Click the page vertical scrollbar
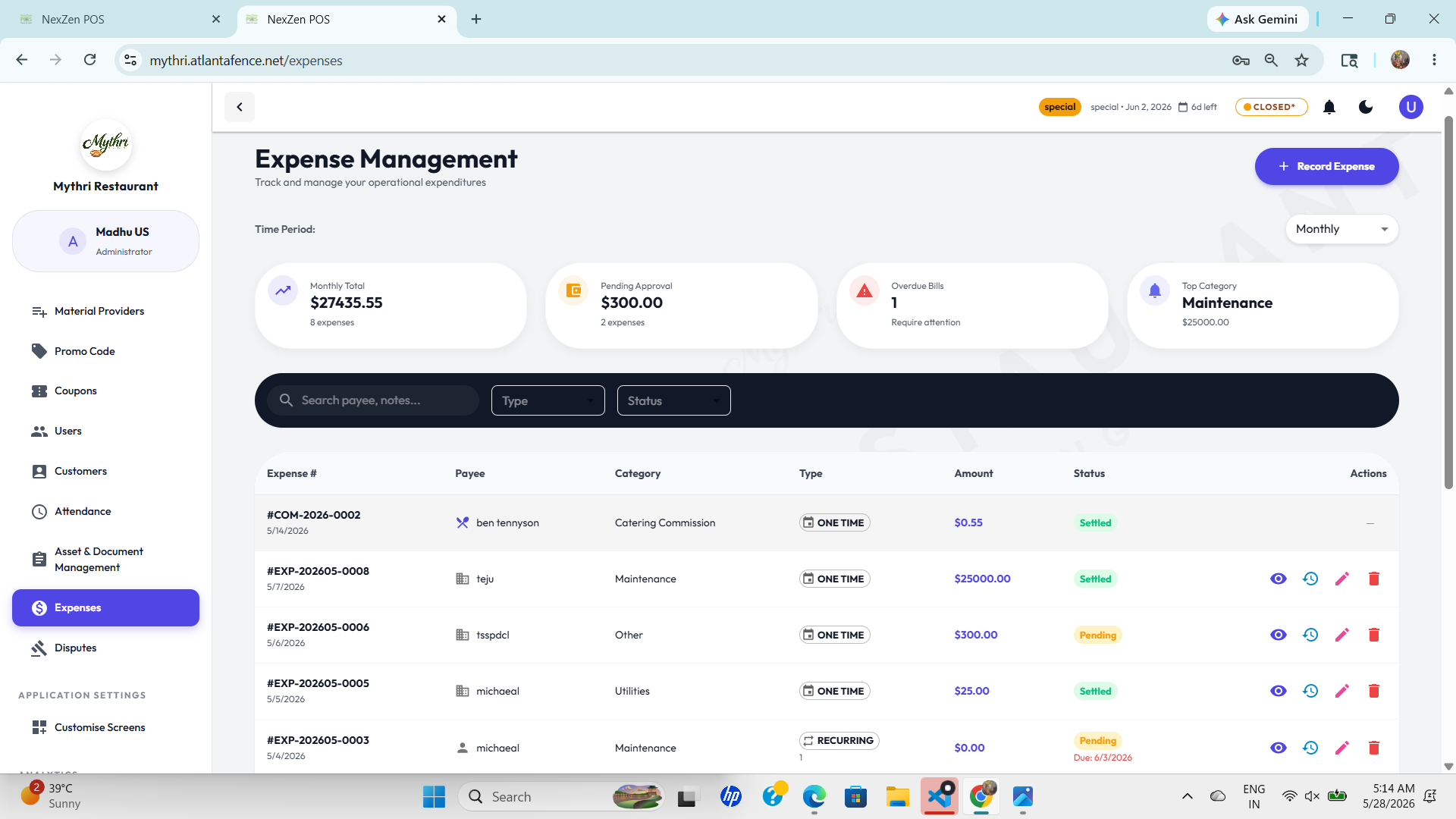1456x819 pixels. (1448, 303)
